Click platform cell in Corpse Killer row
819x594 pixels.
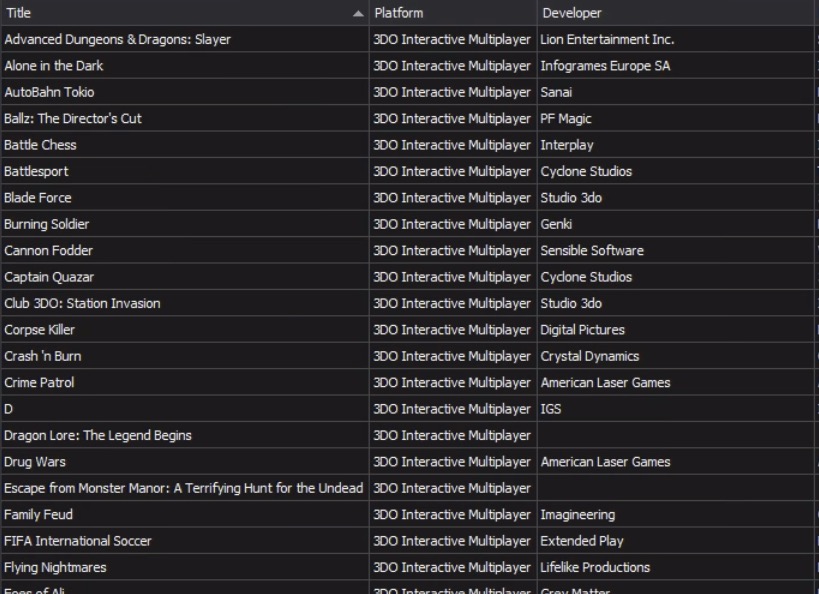pyautogui.click(x=452, y=330)
